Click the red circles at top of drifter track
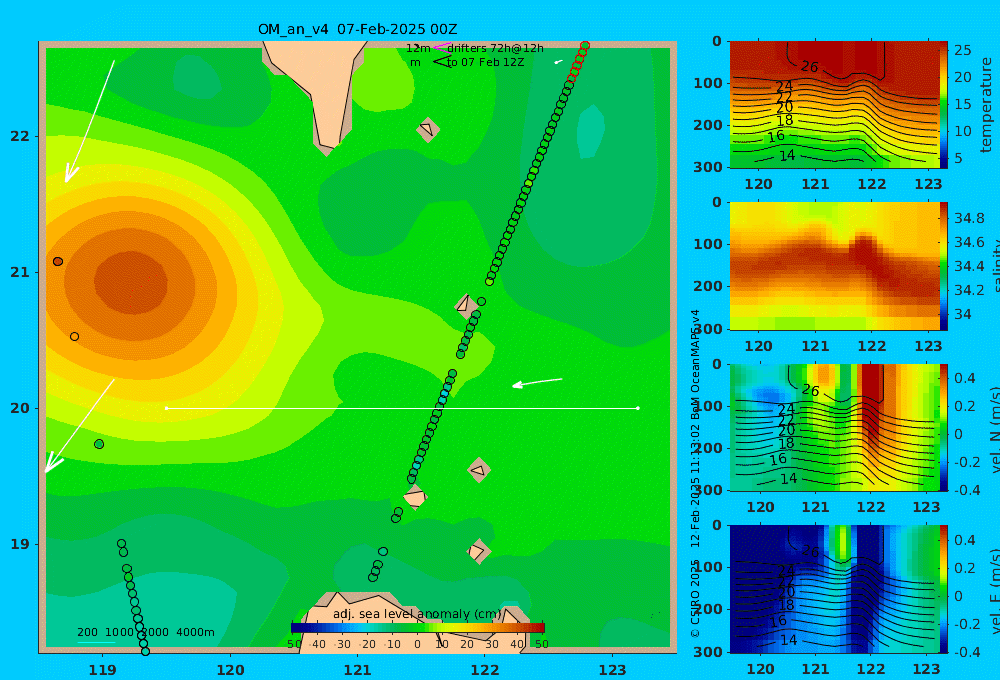The image size is (1000, 680). [578, 61]
